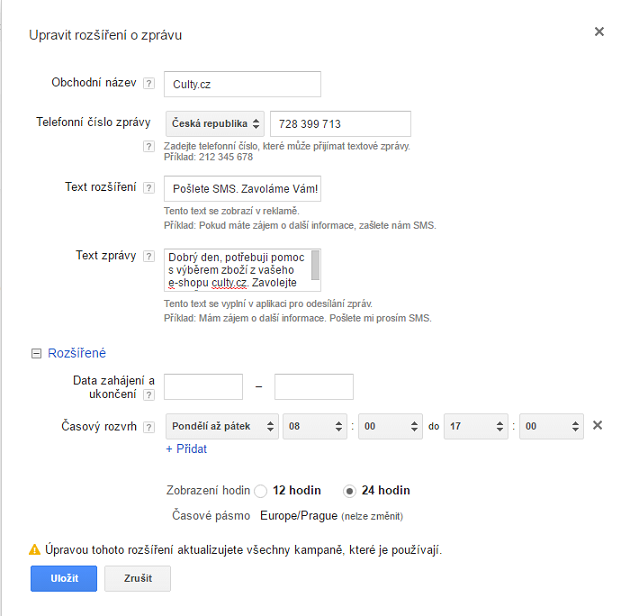The height and width of the screenshot is (616, 630).
Task: Open the end hour 17 dropdown
Action: pos(475,427)
